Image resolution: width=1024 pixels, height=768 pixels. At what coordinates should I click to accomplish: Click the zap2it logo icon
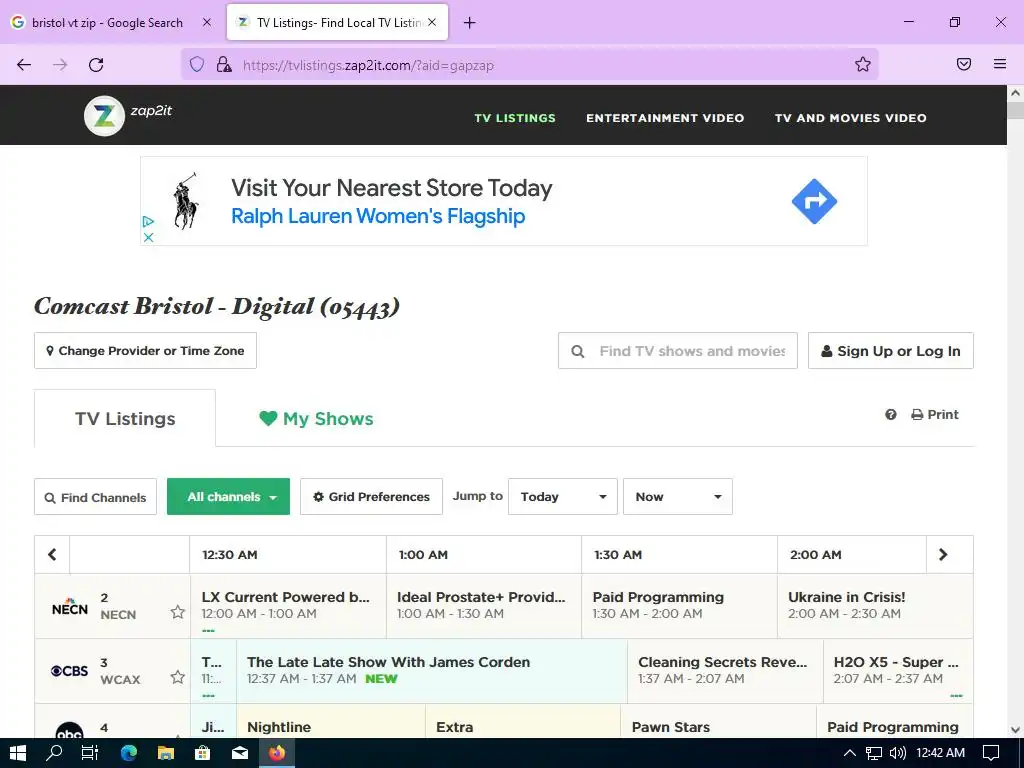click(x=104, y=116)
